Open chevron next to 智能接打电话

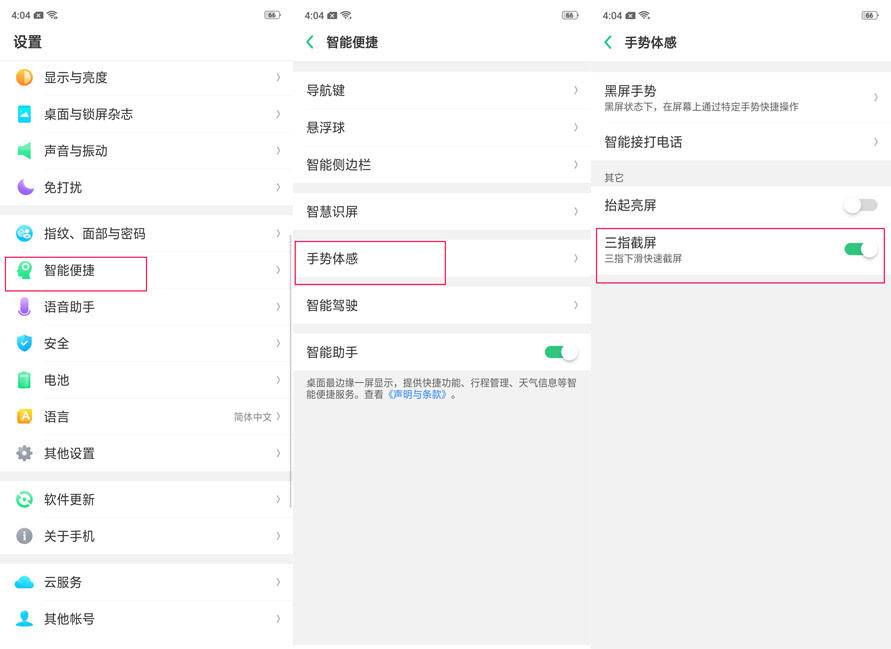pyautogui.click(x=876, y=142)
